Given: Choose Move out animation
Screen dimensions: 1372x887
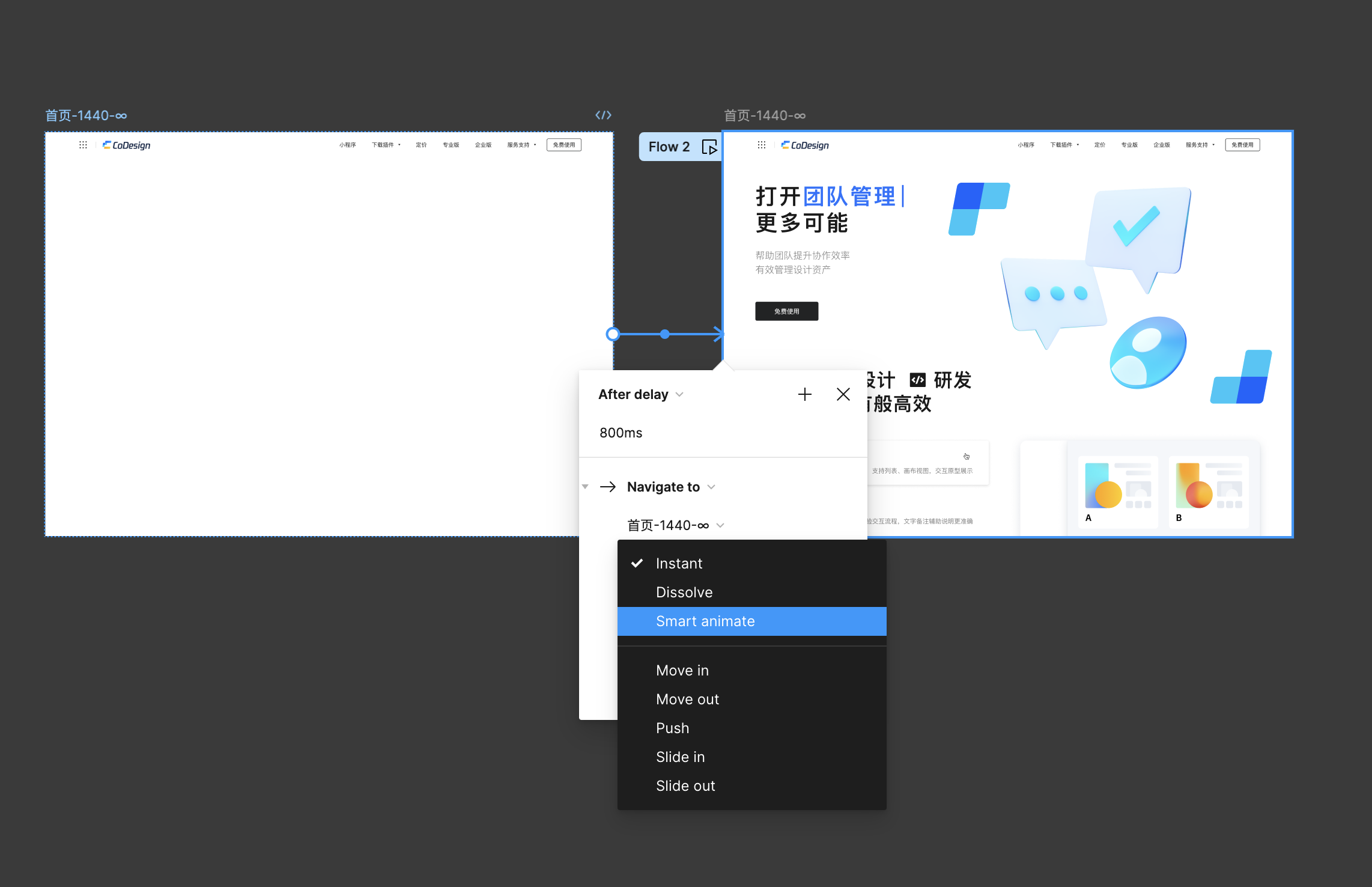Looking at the screenshot, I should point(752,700).
